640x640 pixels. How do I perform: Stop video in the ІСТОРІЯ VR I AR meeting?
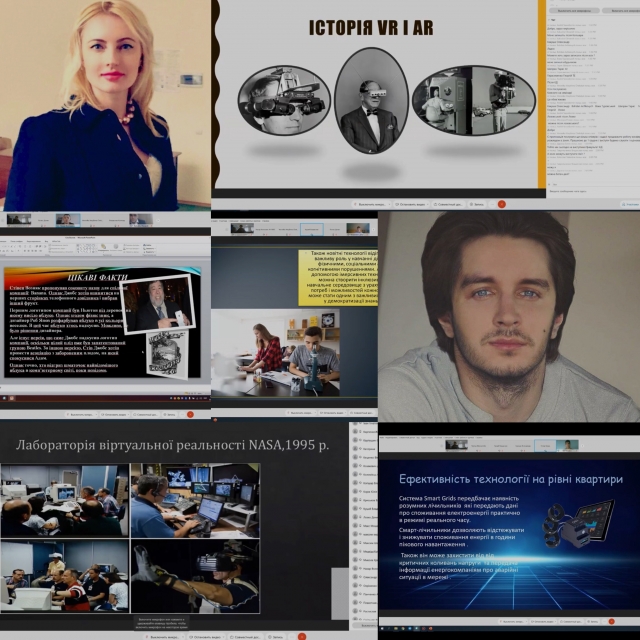410,204
